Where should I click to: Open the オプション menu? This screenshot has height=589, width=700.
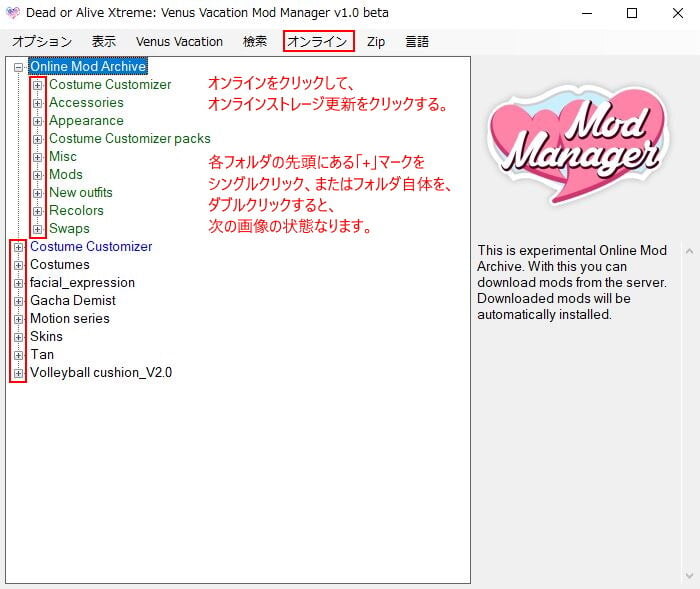pos(42,42)
